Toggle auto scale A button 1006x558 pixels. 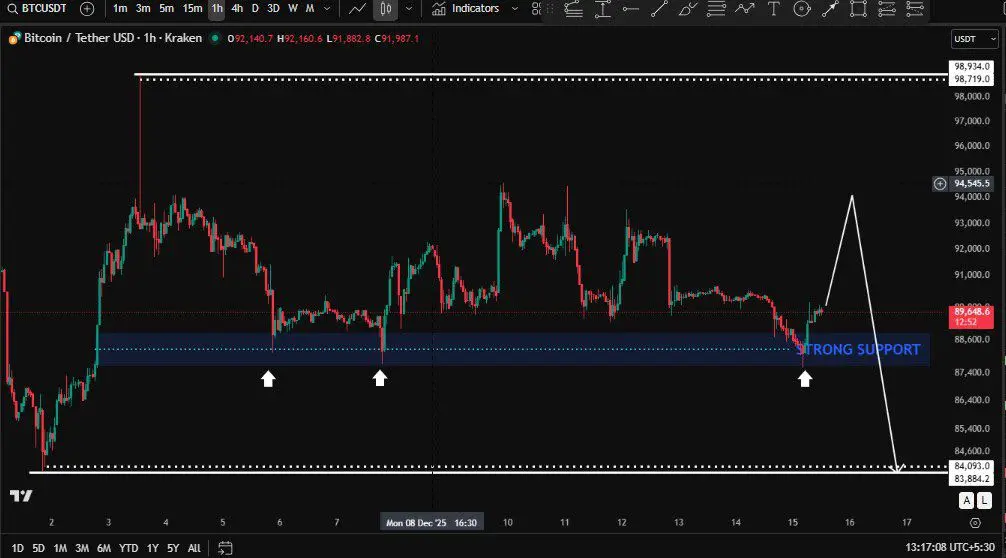point(966,500)
